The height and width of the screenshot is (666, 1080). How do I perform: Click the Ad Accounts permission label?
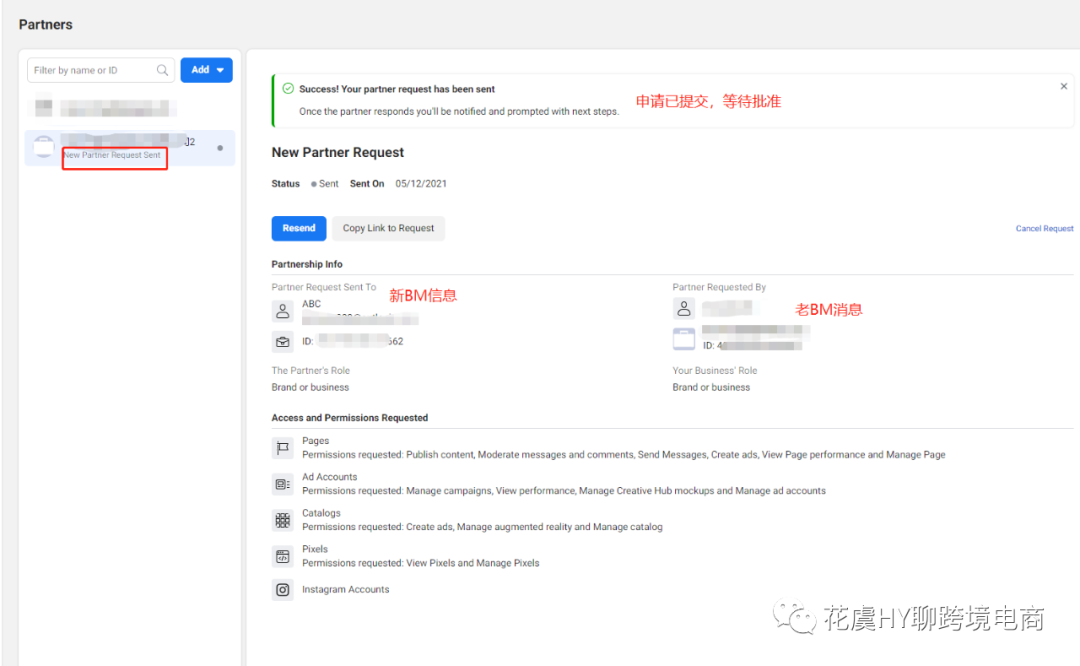click(x=329, y=477)
